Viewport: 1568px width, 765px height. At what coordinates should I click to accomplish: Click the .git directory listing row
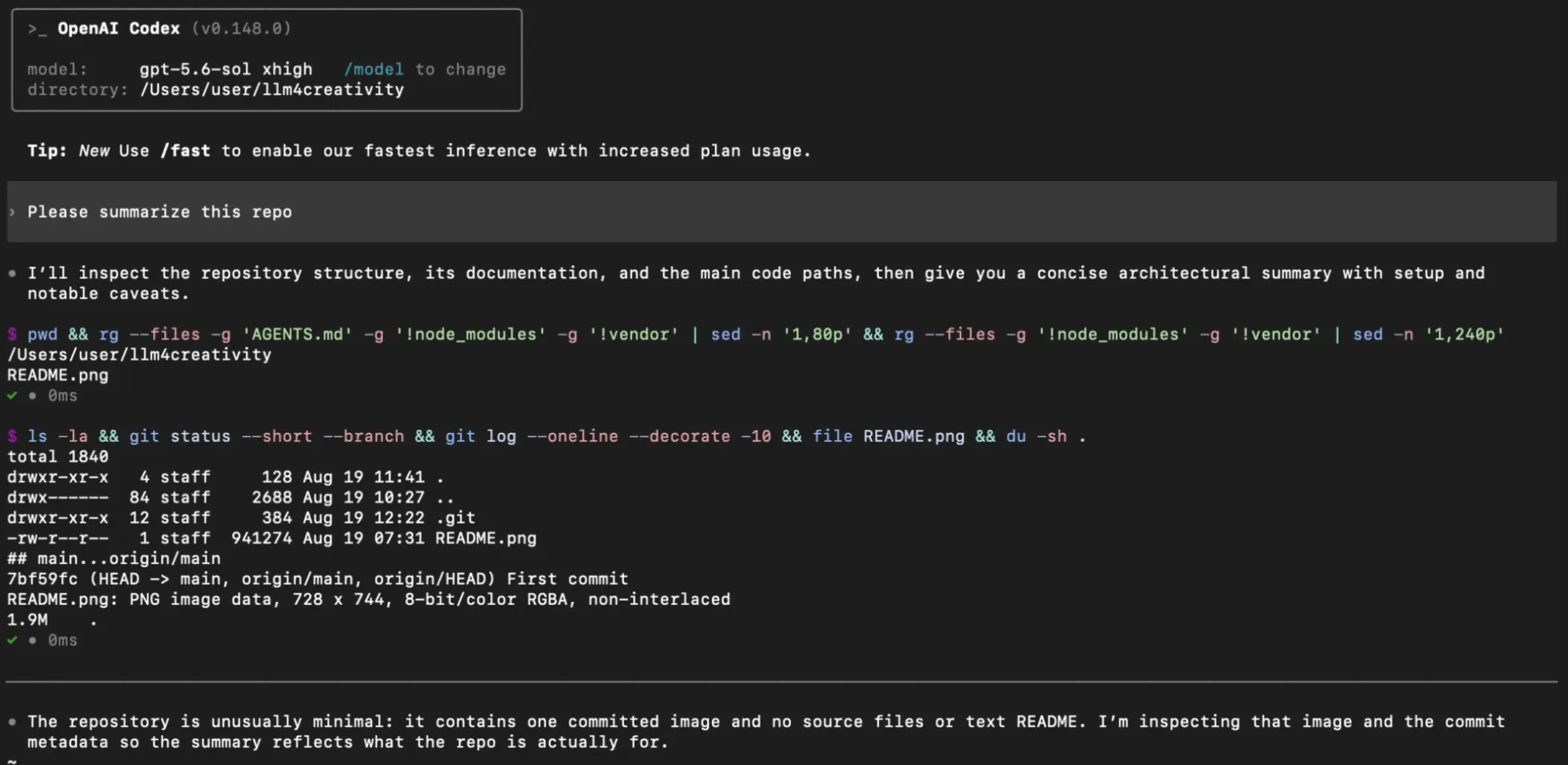click(x=242, y=518)
